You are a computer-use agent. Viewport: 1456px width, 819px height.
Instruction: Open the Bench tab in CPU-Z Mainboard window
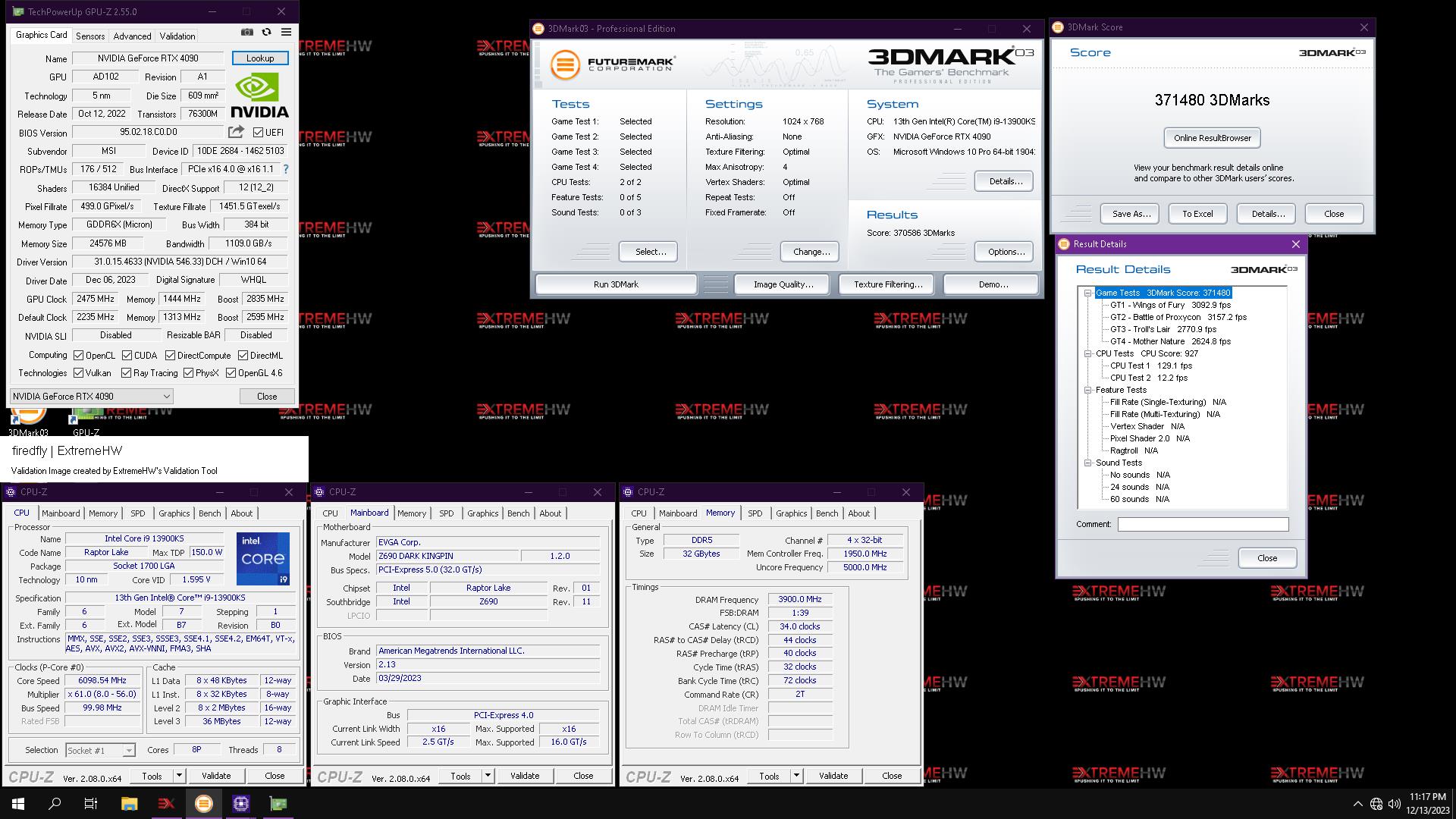pos(519,513)
